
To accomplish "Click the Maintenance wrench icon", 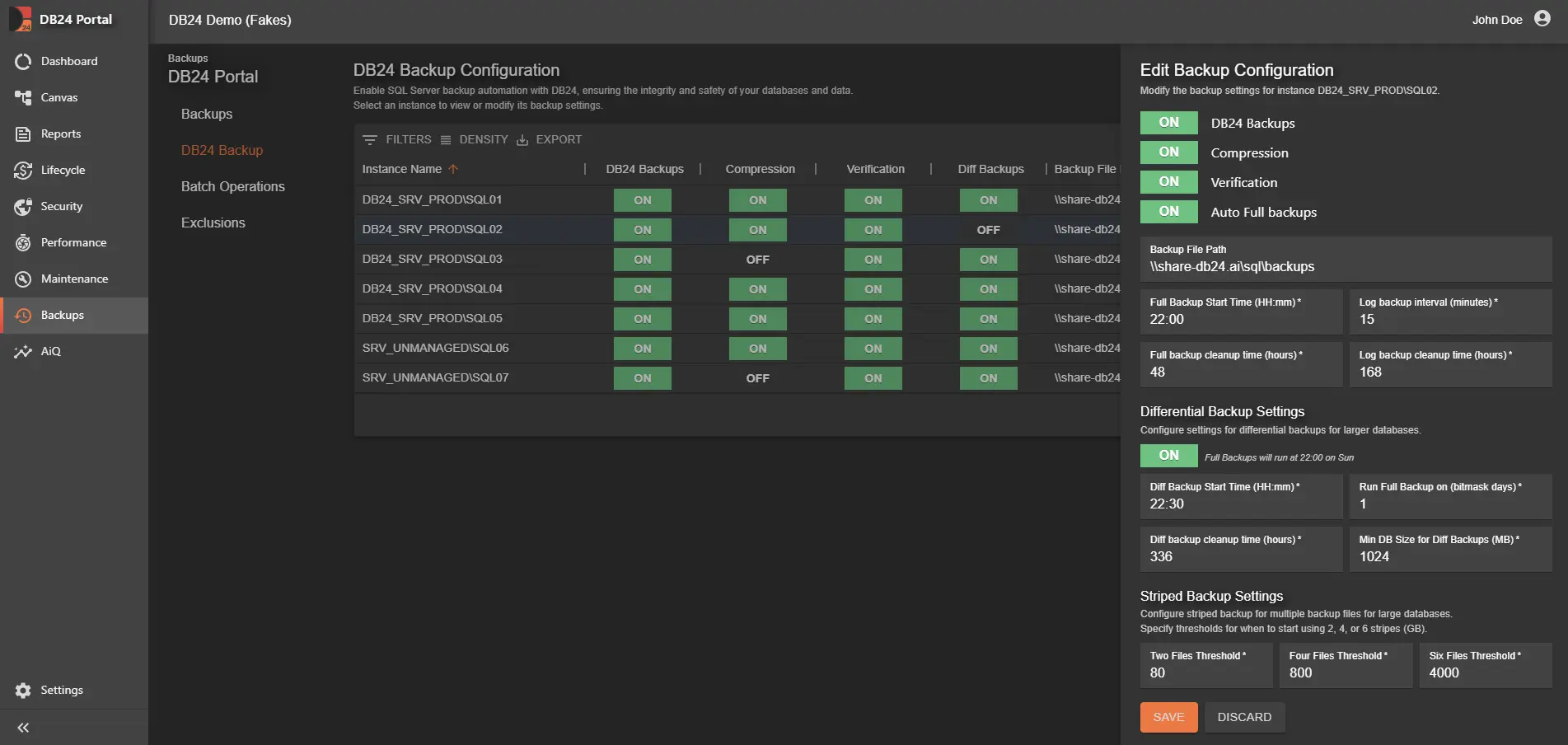I will tap(23, 279).
